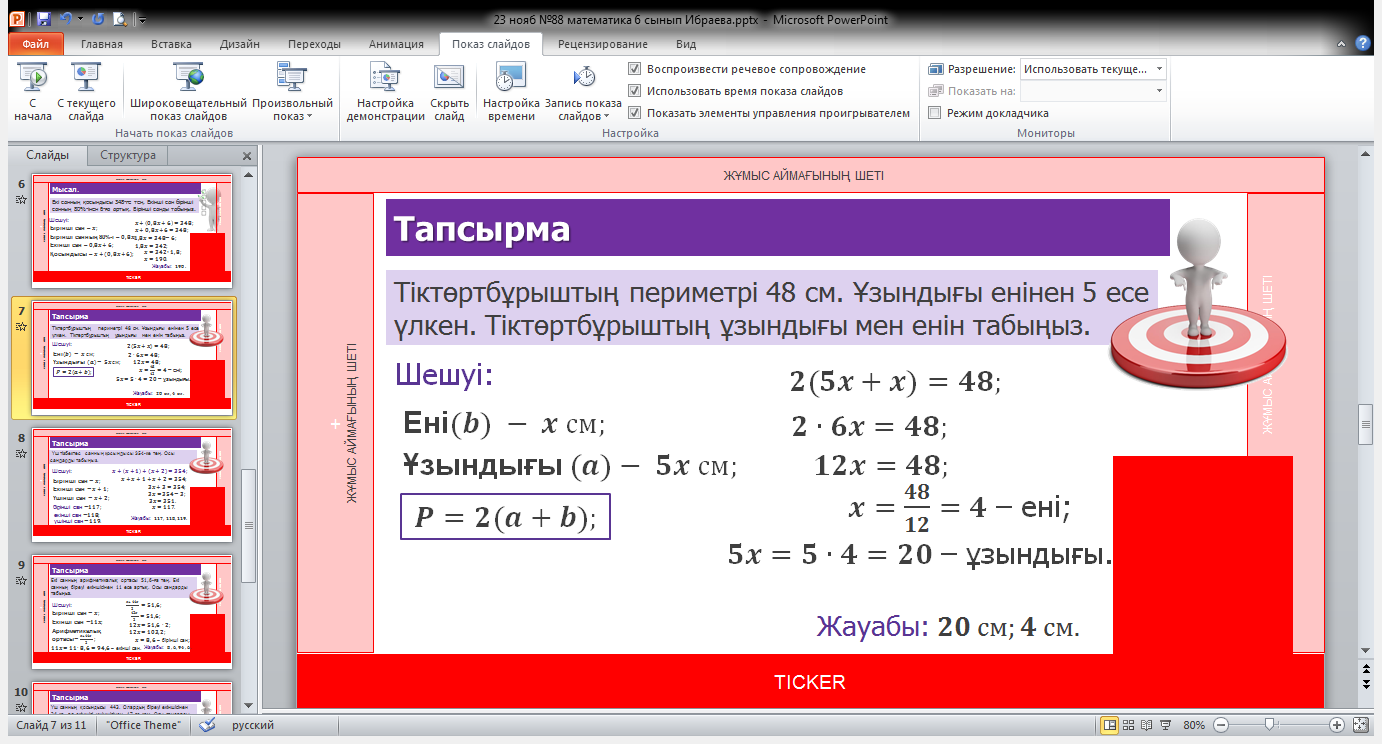This screenshot has width=1382, height=744.
Task: Select slide 8 thumbnail
Action: [x=133, y=483]
